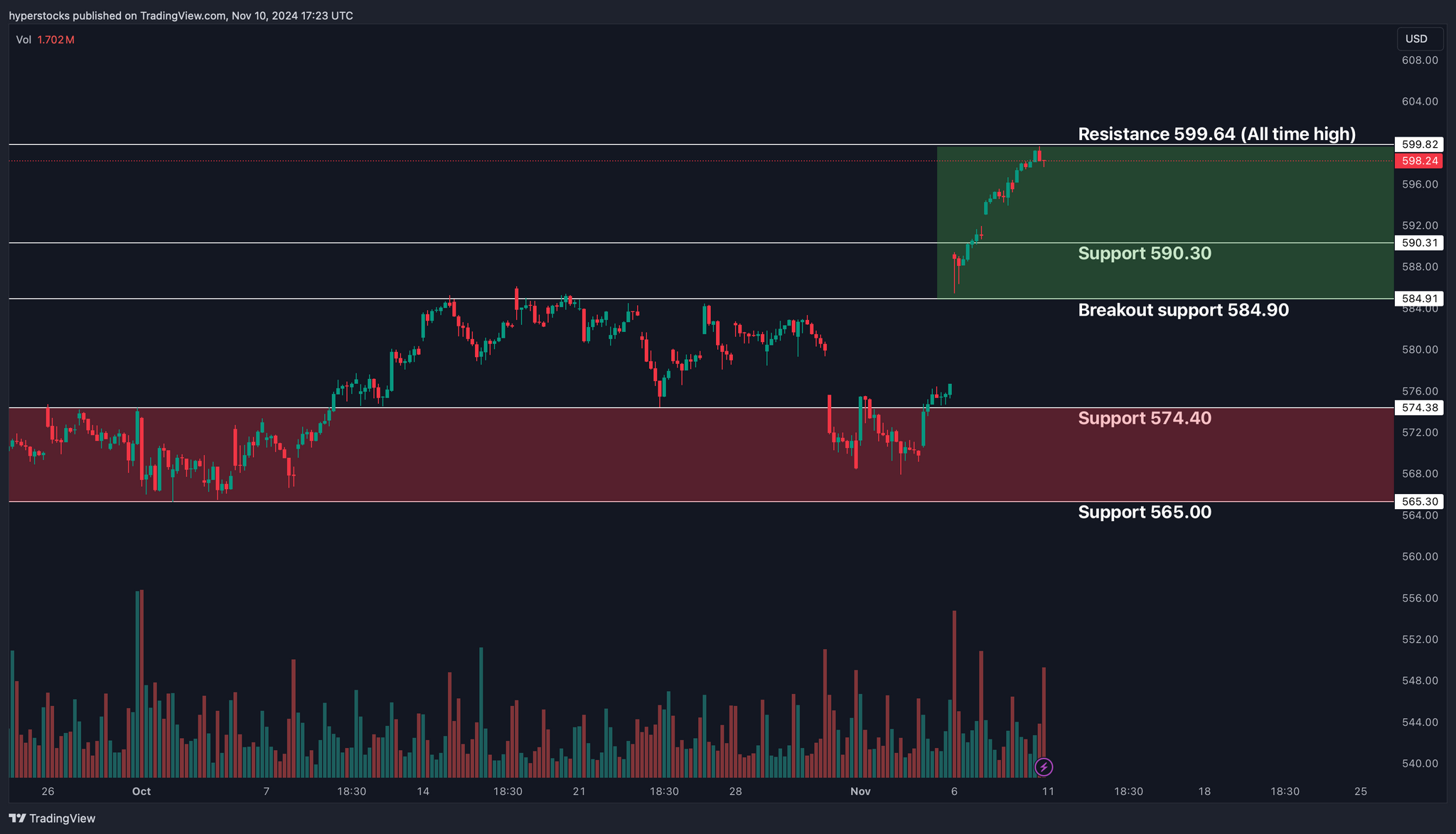The width and height of the screenshot is (1456, 834).
Task: Click the 580.00 price scale label
Action: pos(1420,350)
